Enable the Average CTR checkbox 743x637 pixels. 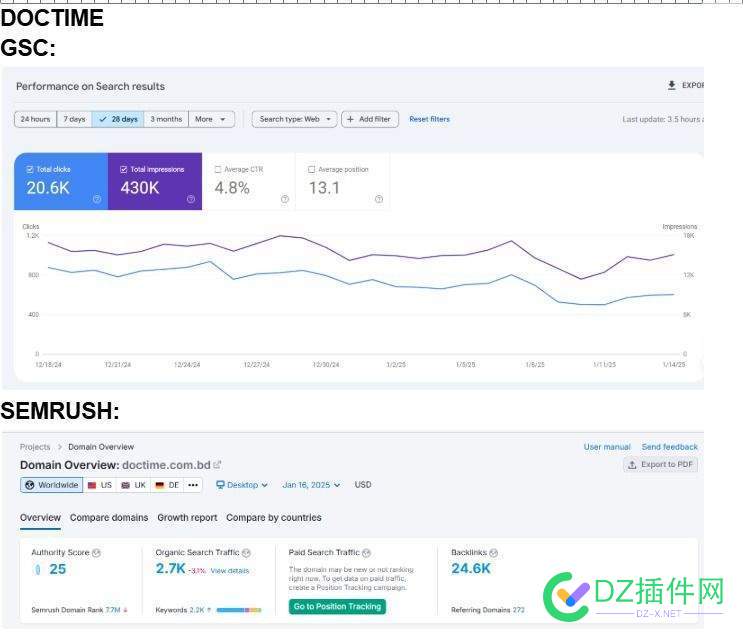tap(218, 169)
